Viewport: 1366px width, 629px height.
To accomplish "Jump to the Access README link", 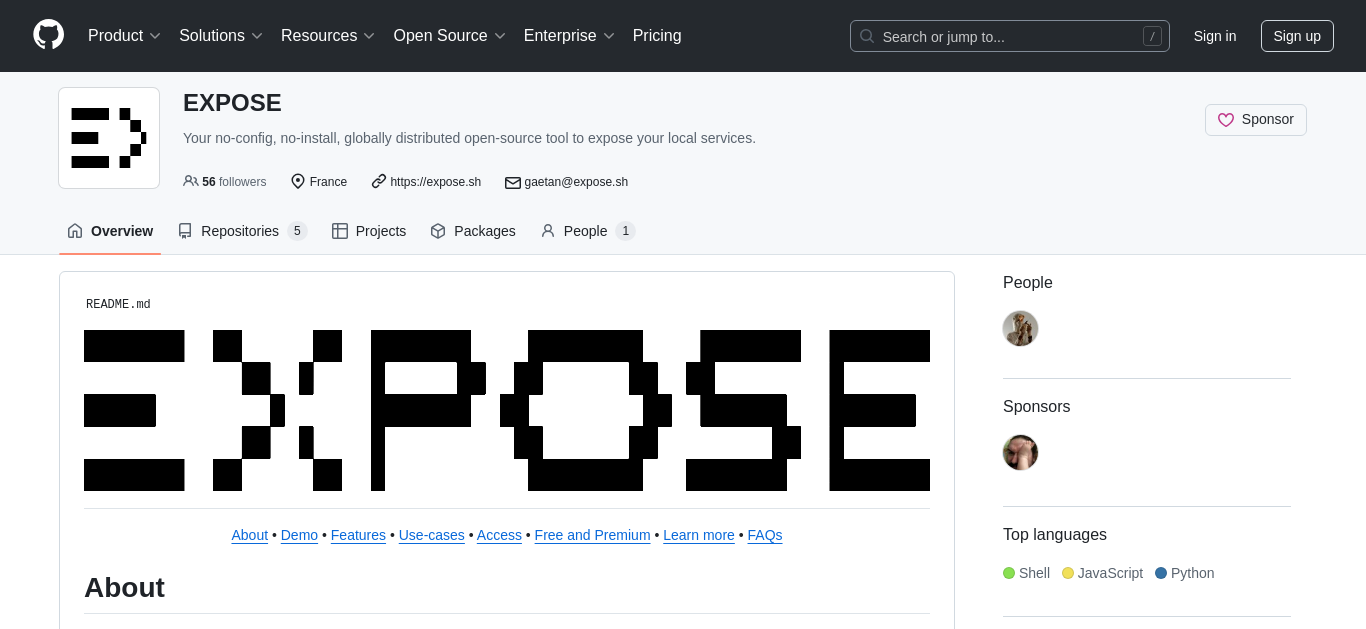I will click(x=499, y=535).
